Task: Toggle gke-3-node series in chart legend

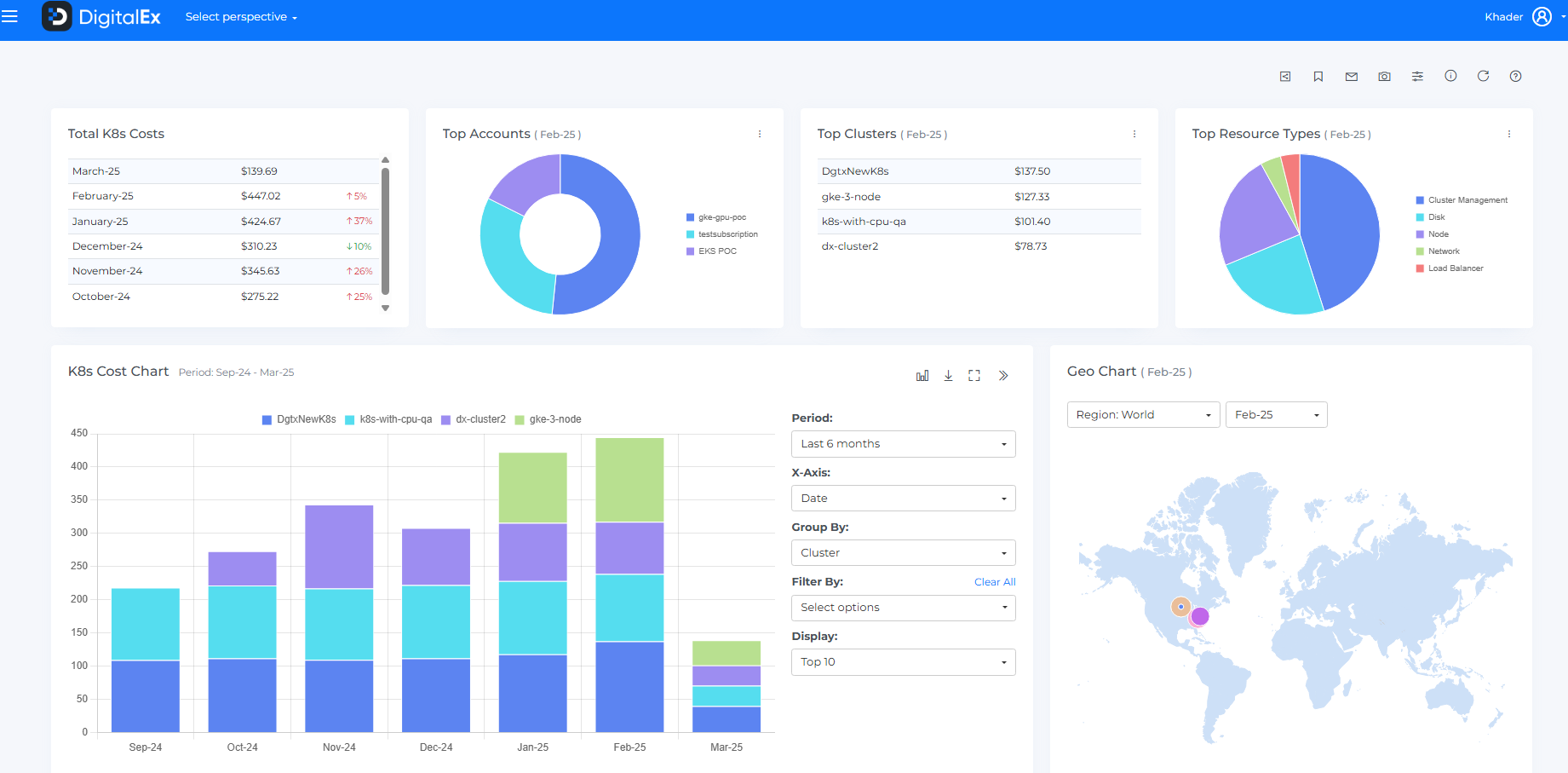Action: coord(549,419)
